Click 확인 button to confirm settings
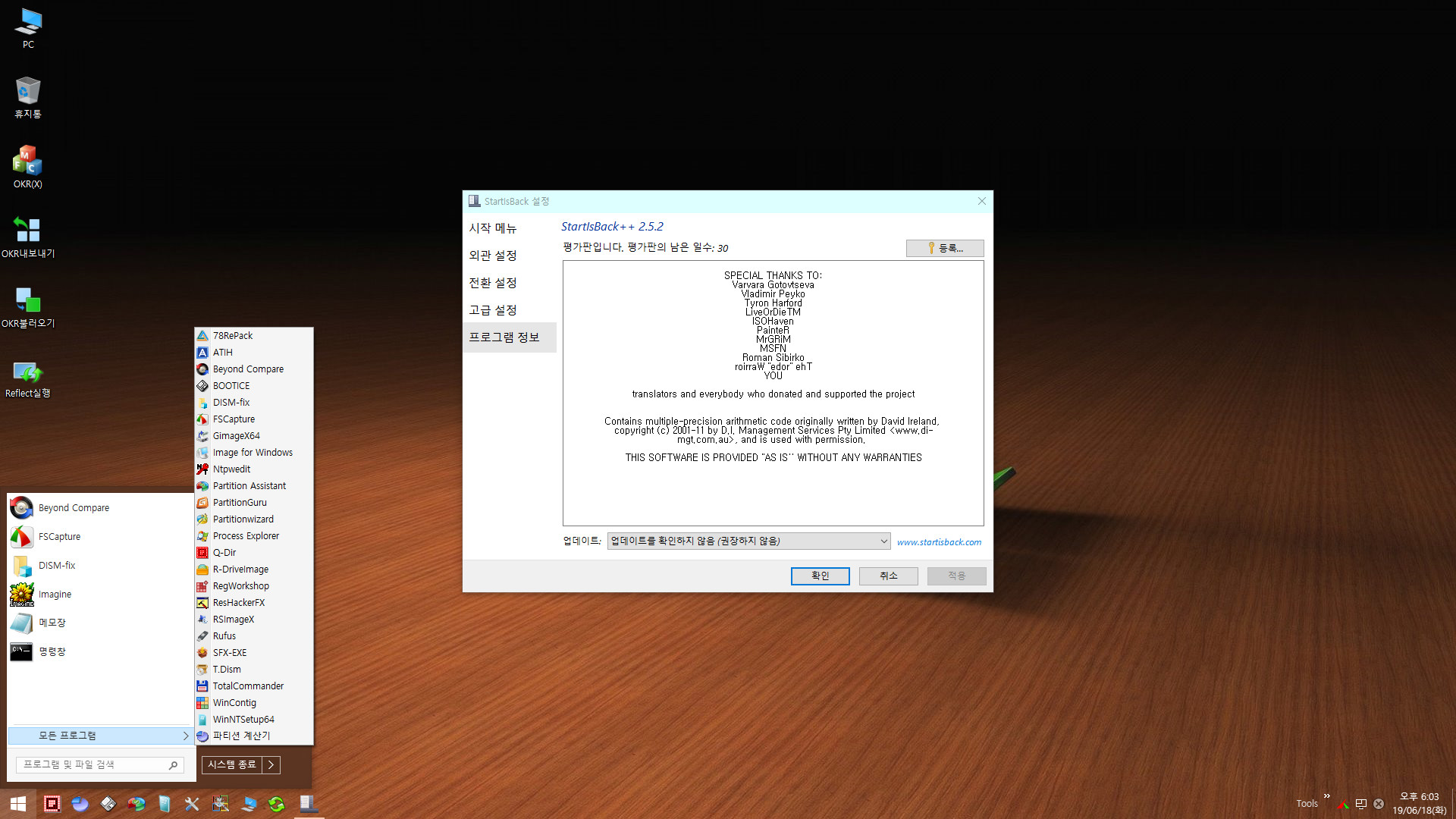Viewport: 1456px width, 819px height. (820, 575)
